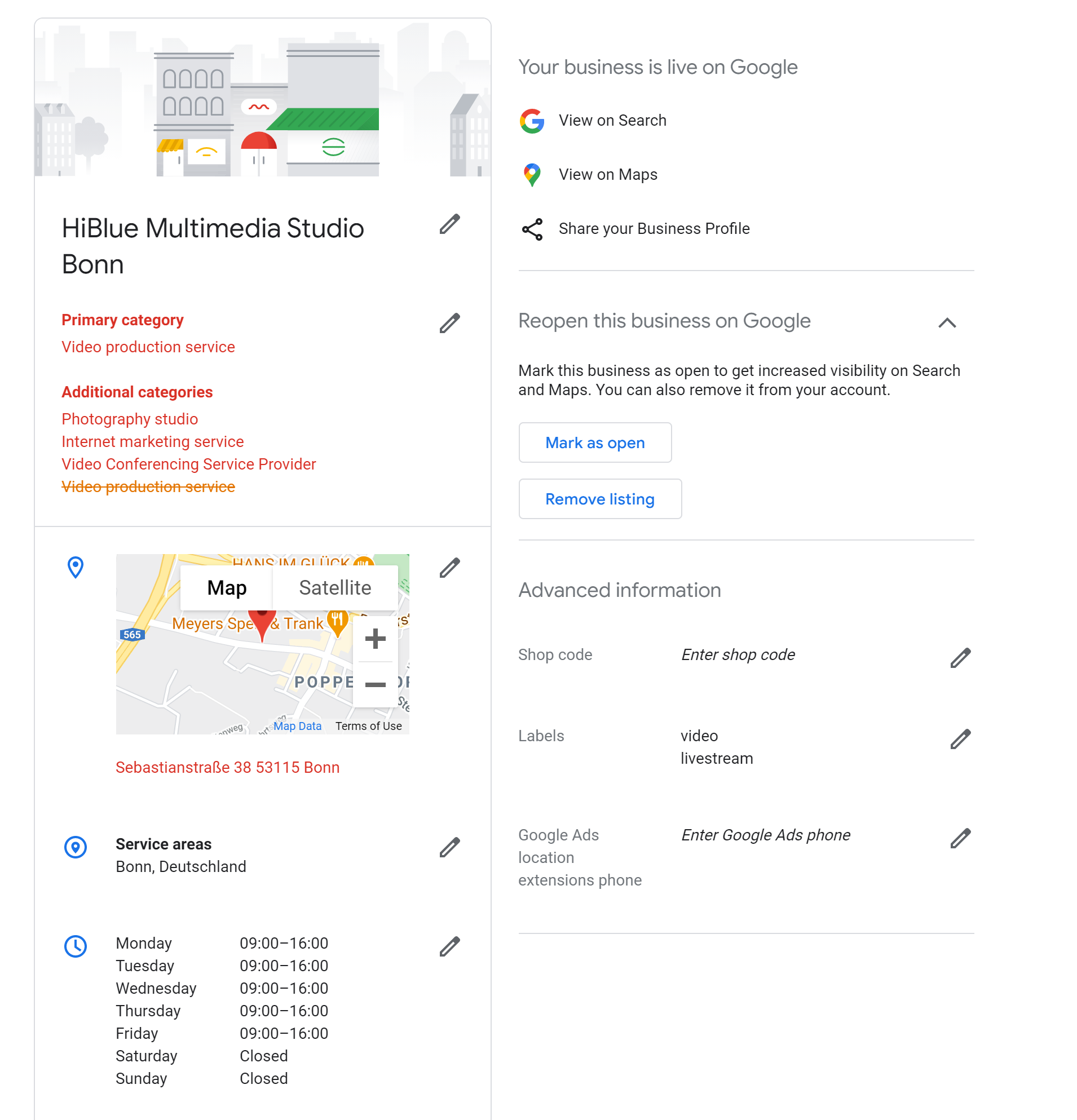
Task: Open View on Maps
Action: click(608, 175)
